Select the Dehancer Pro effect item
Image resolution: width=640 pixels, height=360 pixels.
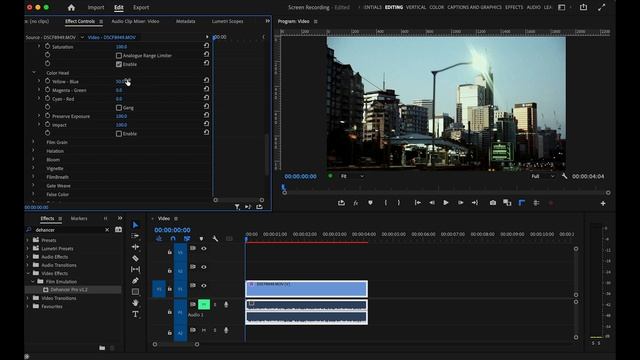point(69,290)
